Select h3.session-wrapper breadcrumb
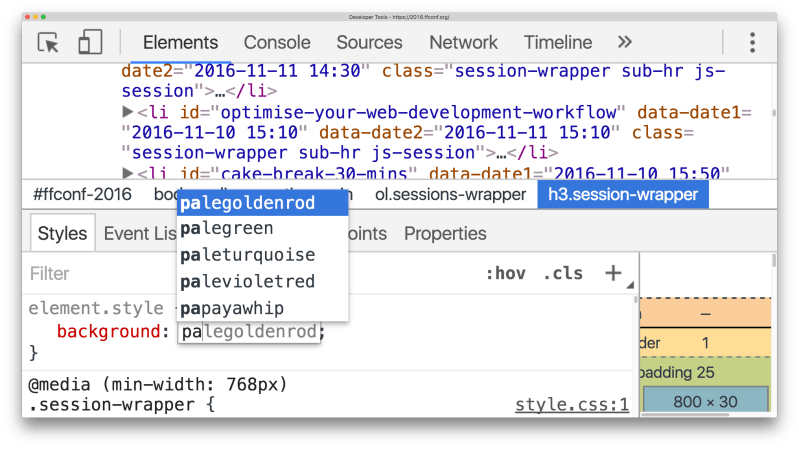 coord(623,194)
